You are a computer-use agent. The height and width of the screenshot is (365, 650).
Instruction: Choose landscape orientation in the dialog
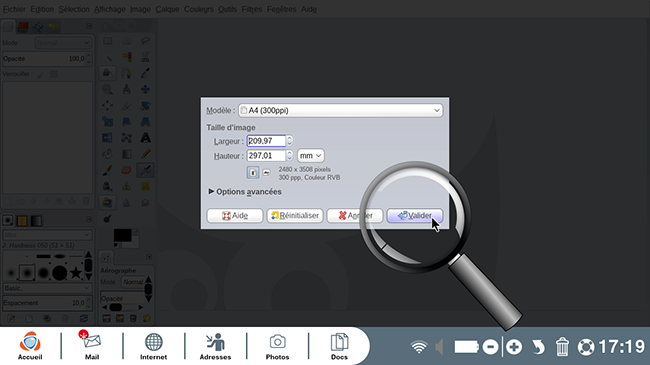pos(266,173)
